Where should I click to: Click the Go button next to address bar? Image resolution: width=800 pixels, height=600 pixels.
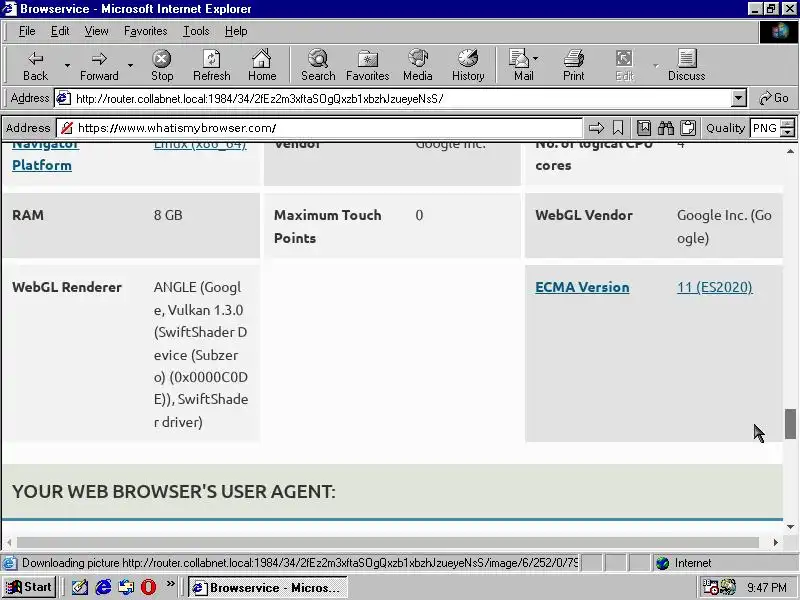click(x=773, y=98)
